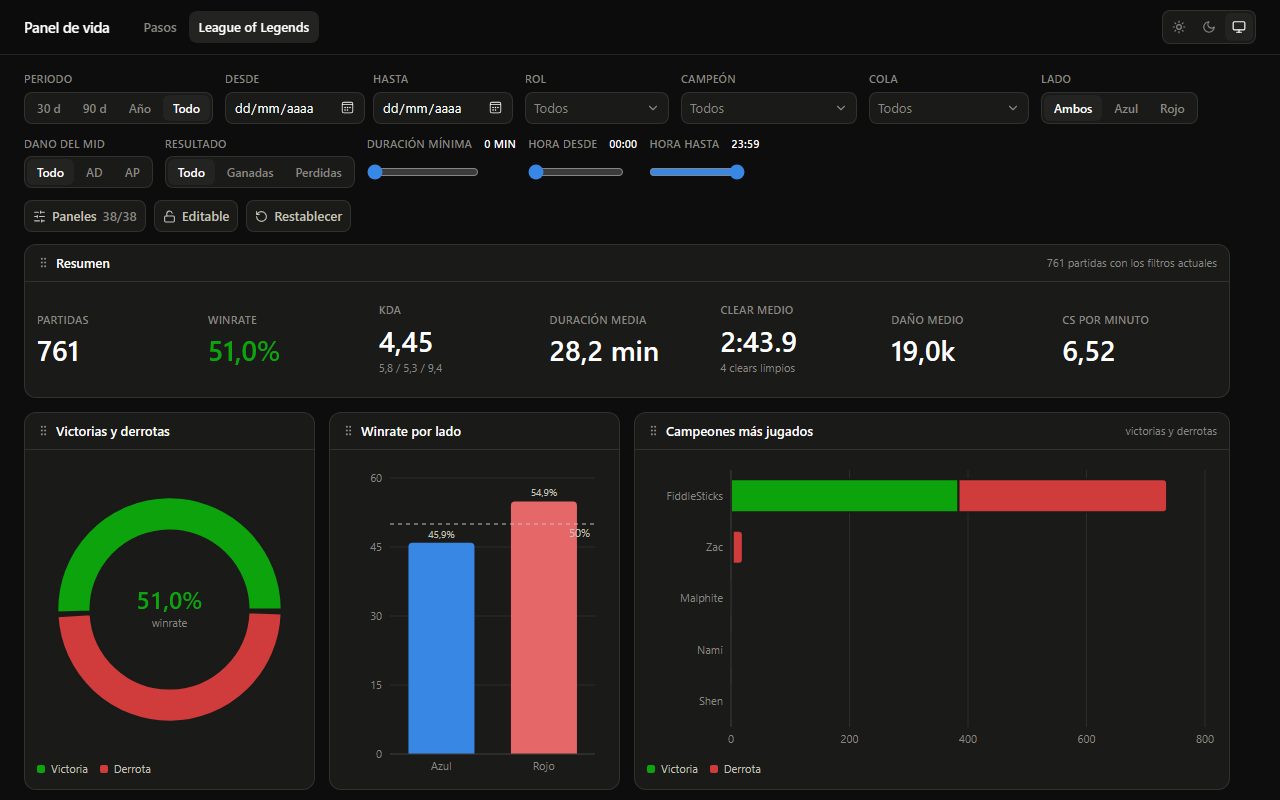Select Ambos side option
Image resolution: width=1280 pixels, height=800 pixels.
pos(1073,108)
